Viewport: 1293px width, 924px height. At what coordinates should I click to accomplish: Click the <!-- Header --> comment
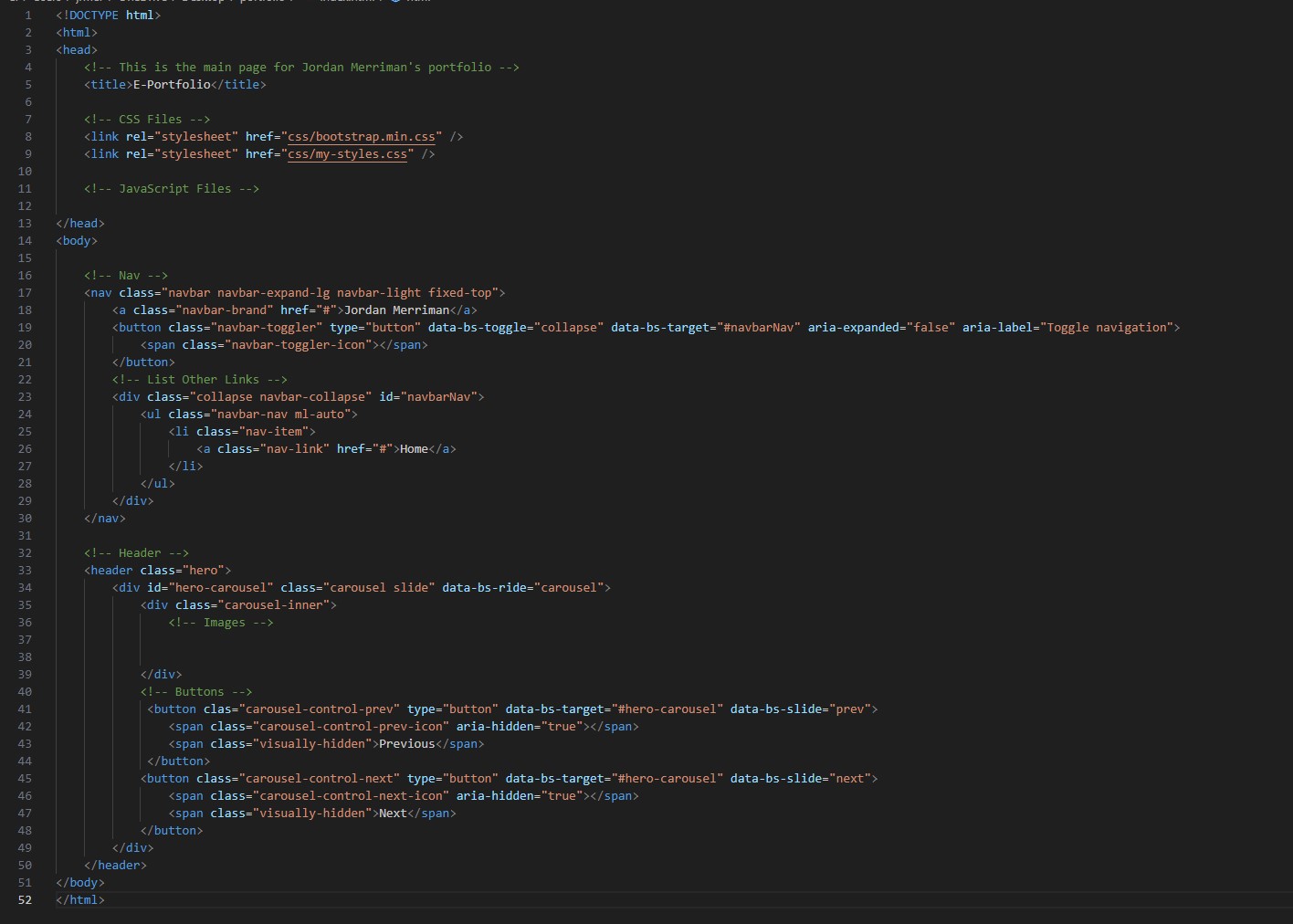tap(137, 553)
